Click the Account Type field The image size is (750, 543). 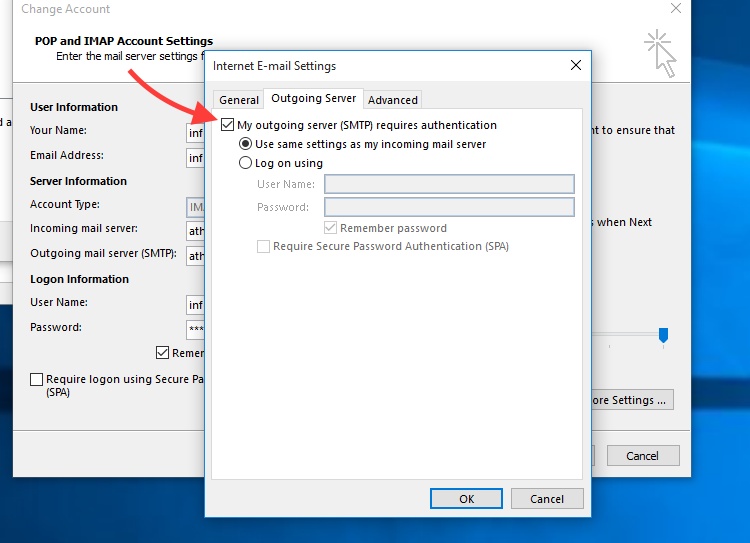[x=196, y=207]
